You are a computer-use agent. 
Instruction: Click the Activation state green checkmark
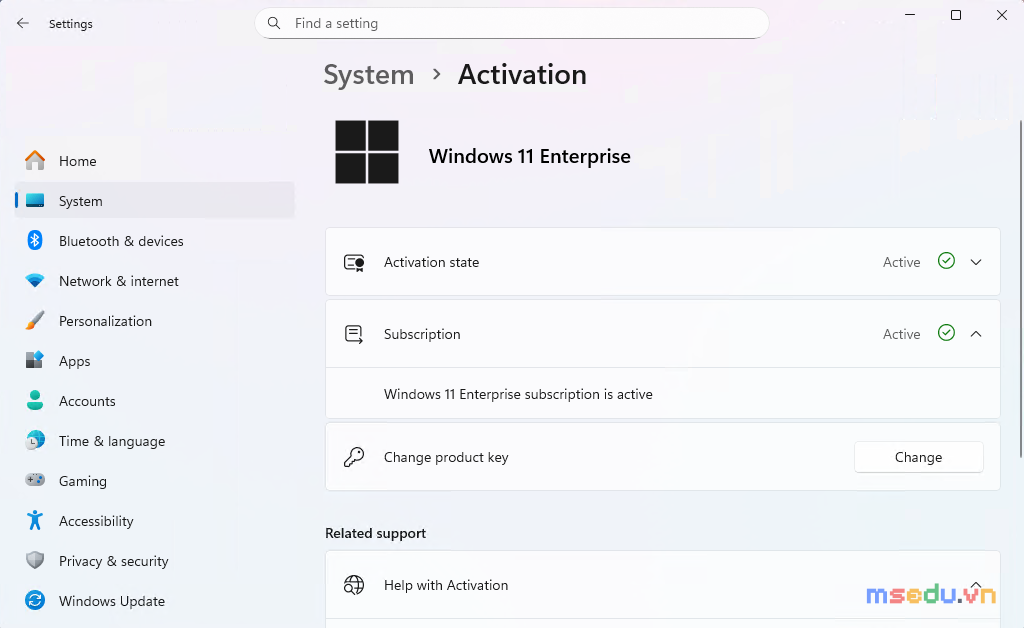tap(946, 261)
